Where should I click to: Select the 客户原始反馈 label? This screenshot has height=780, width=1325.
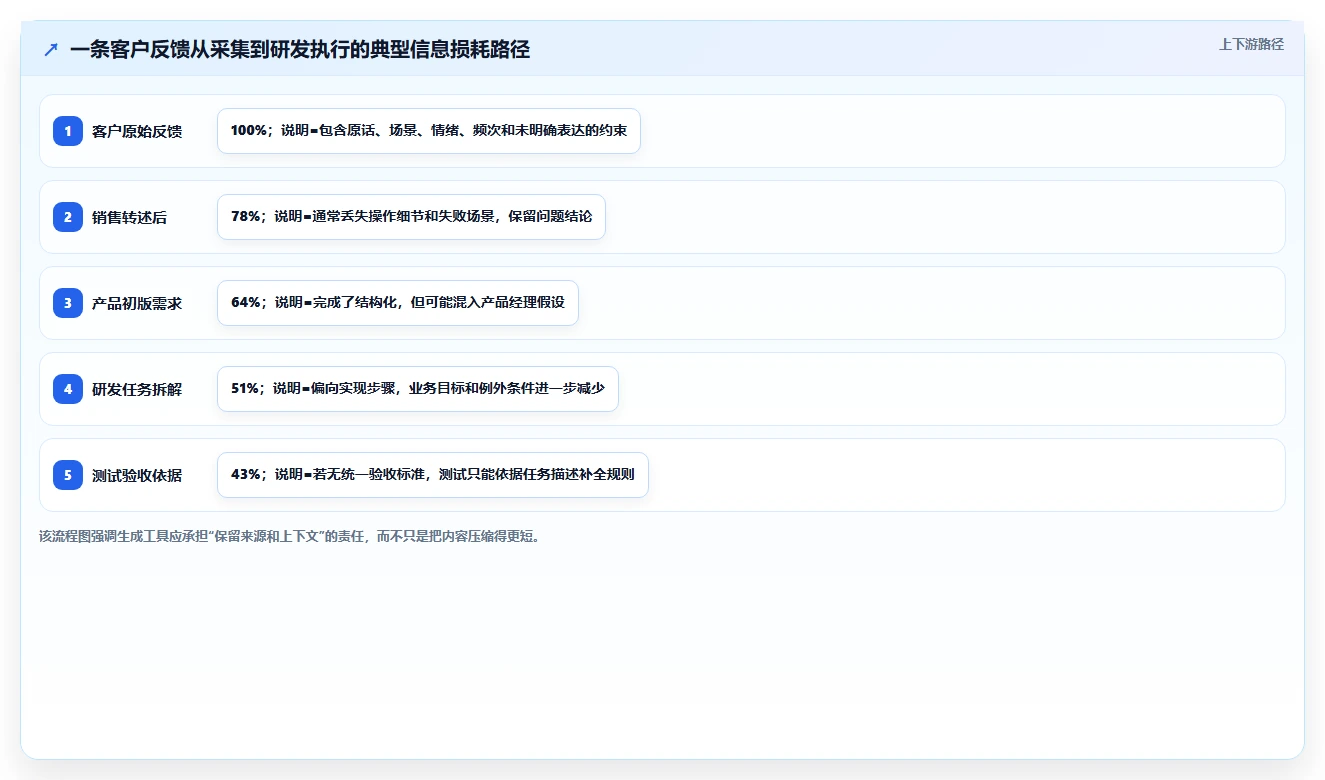pyautogui.click(x=137, y=131)
